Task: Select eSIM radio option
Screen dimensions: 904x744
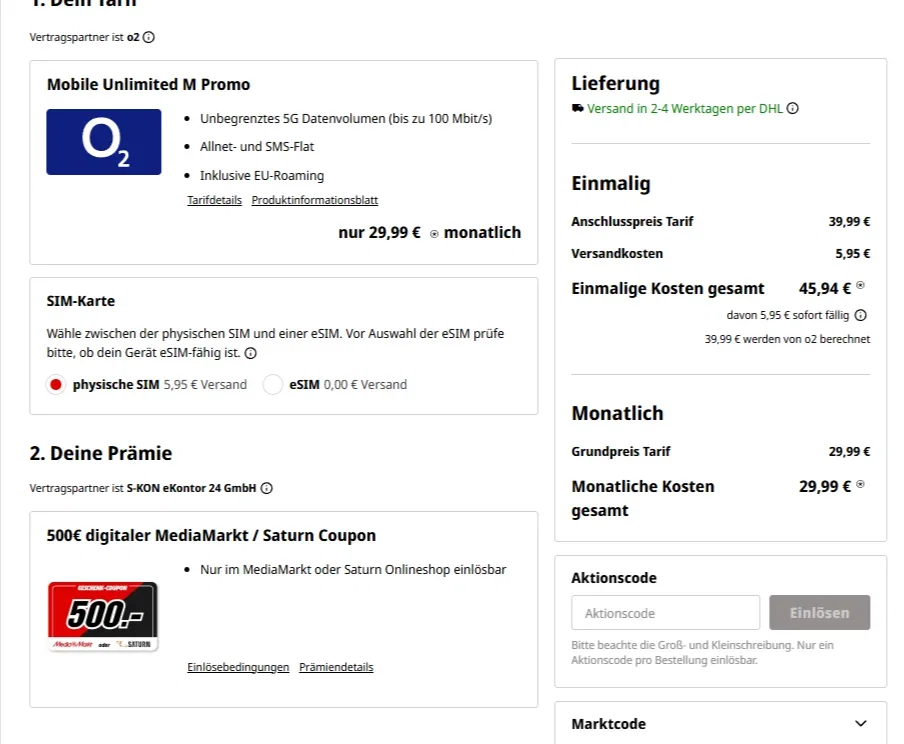Action: click(273, 385)
